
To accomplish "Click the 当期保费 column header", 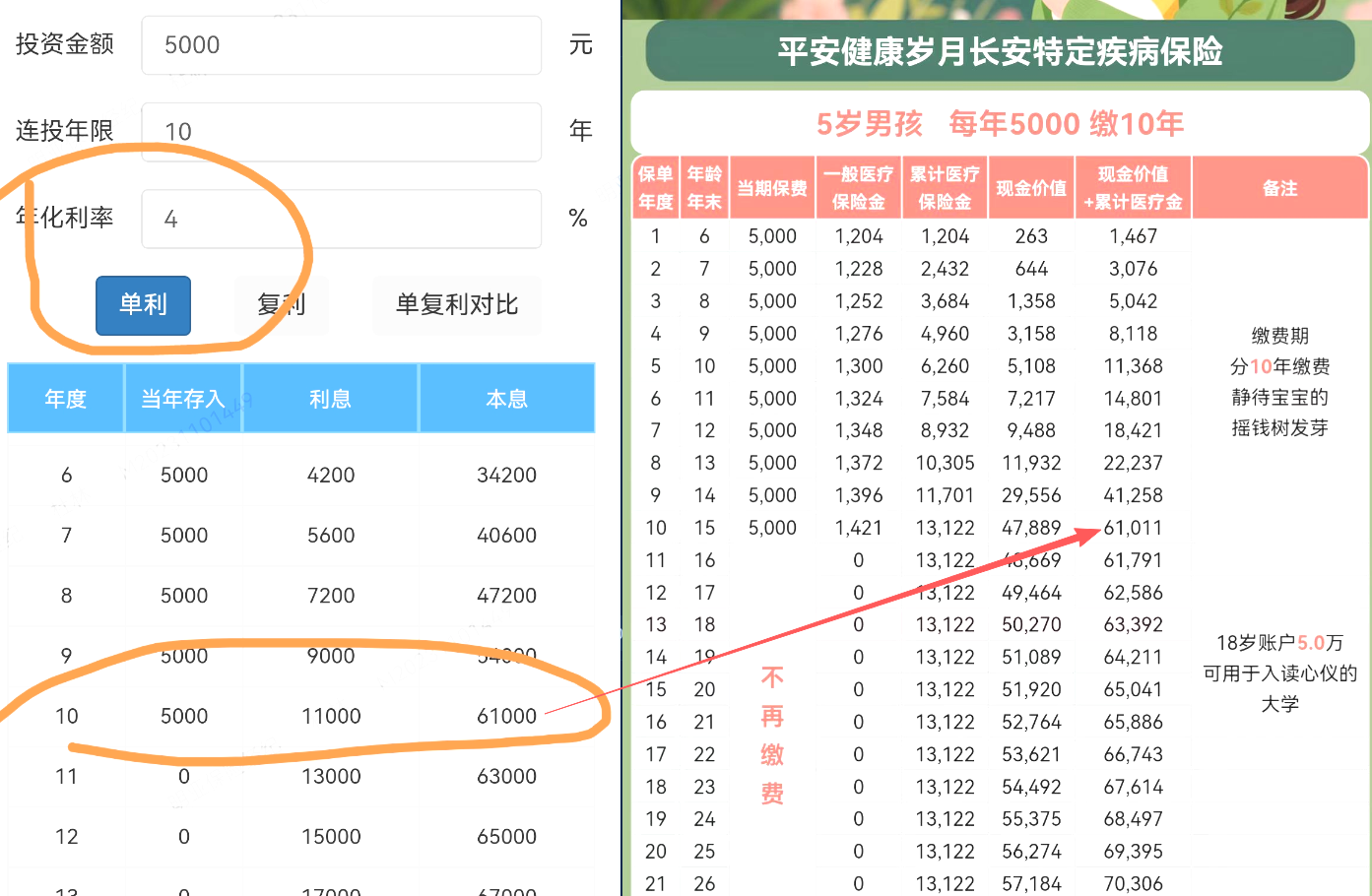I will (772, 188).
